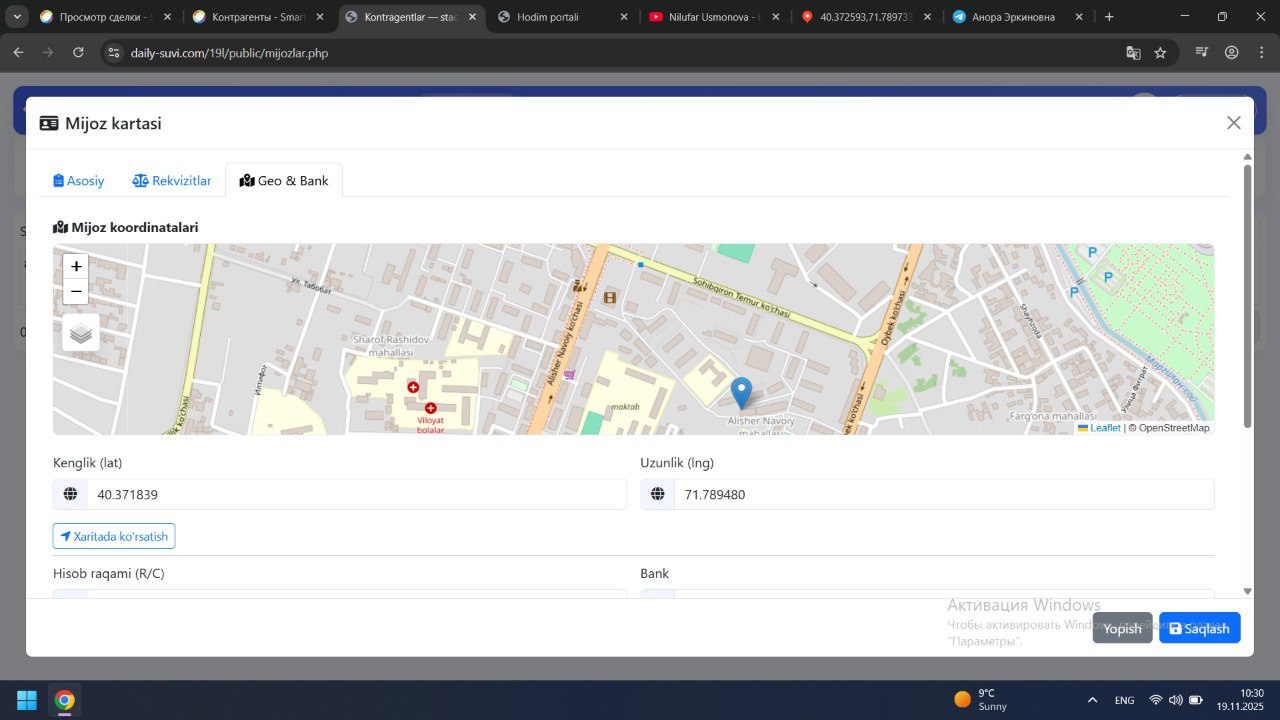Close the Mijoz kartasi dialog

pos(1233,123)
